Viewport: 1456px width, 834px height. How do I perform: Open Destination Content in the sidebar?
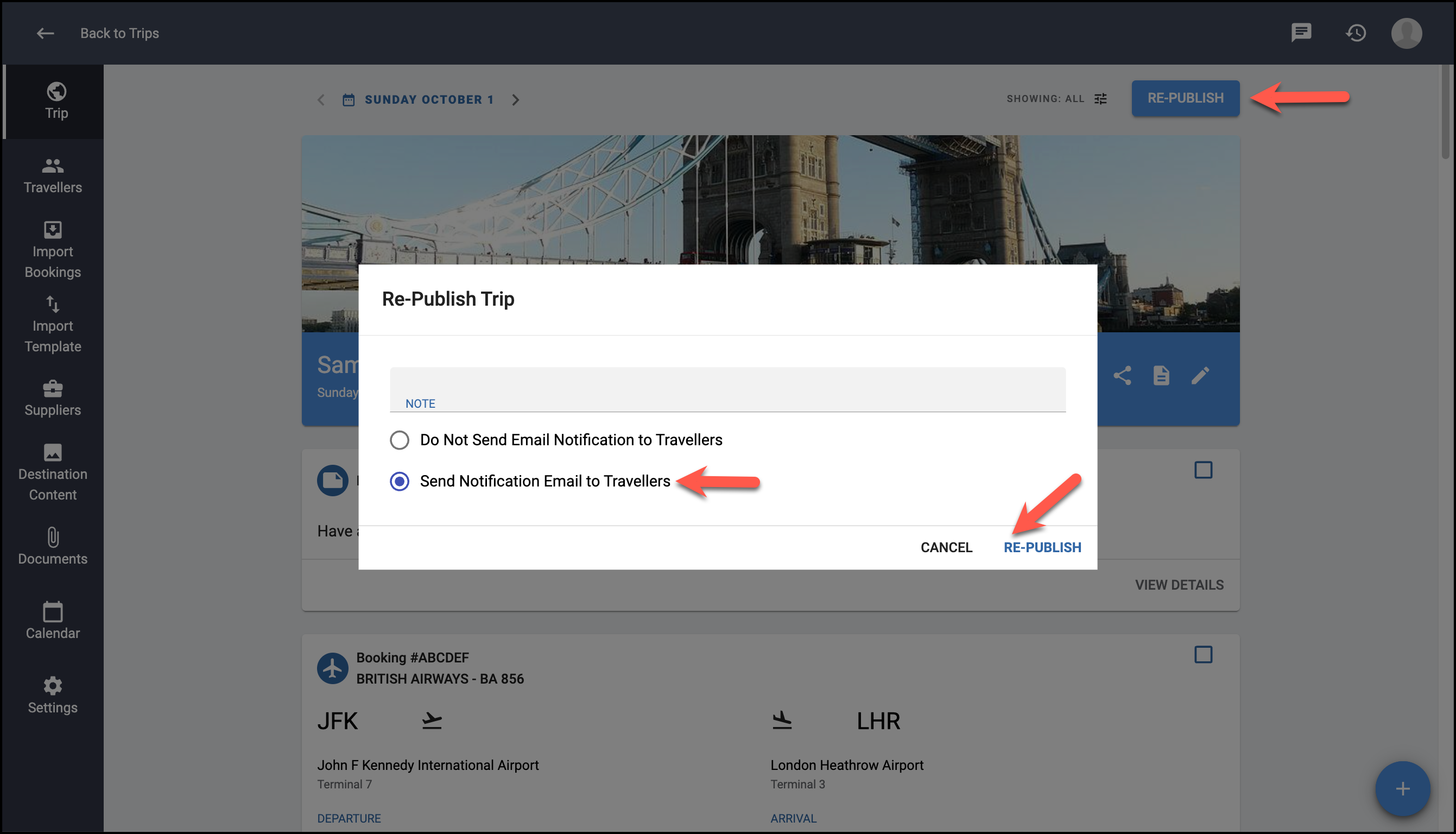(53, 473)
